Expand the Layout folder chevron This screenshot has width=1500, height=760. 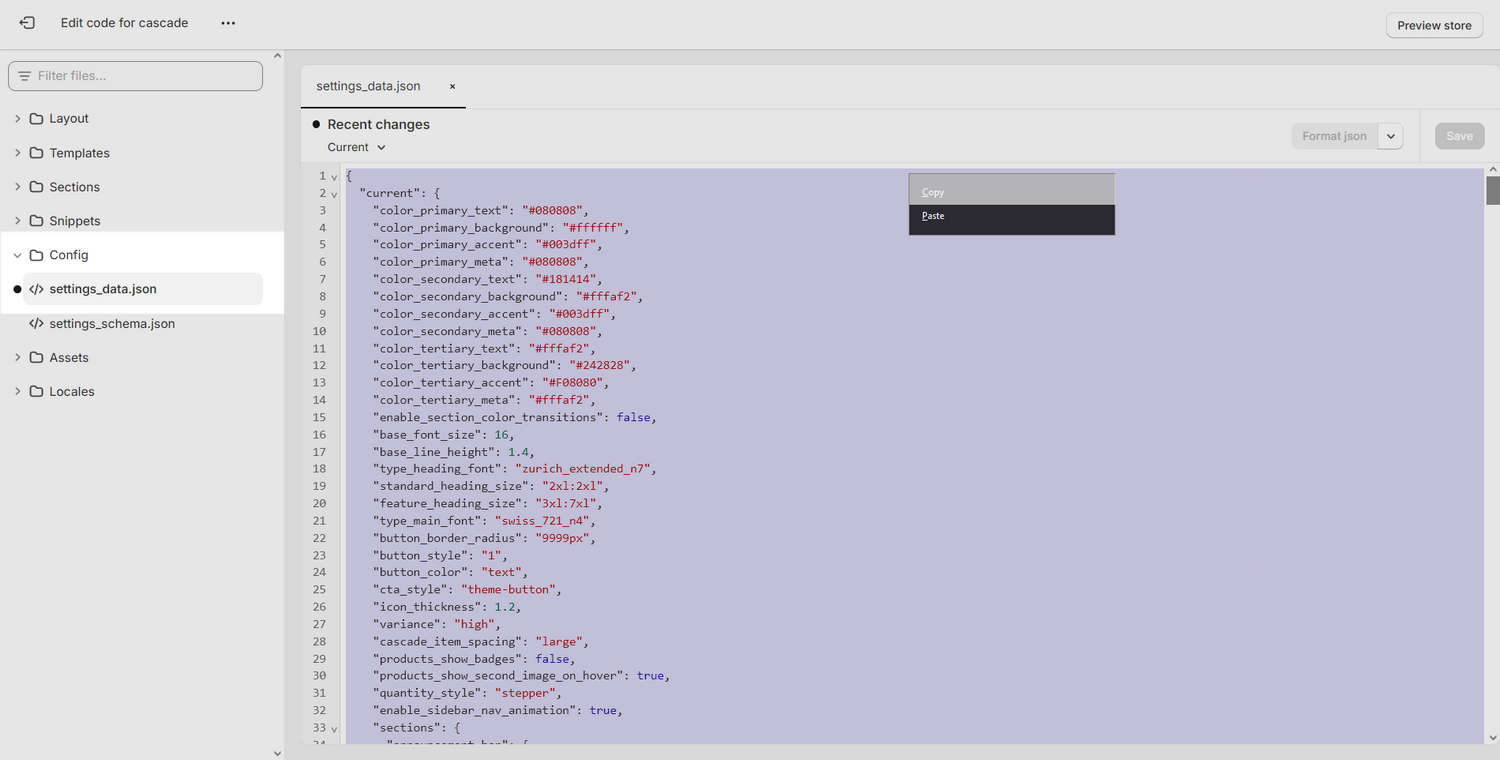(x=17, y=118)
